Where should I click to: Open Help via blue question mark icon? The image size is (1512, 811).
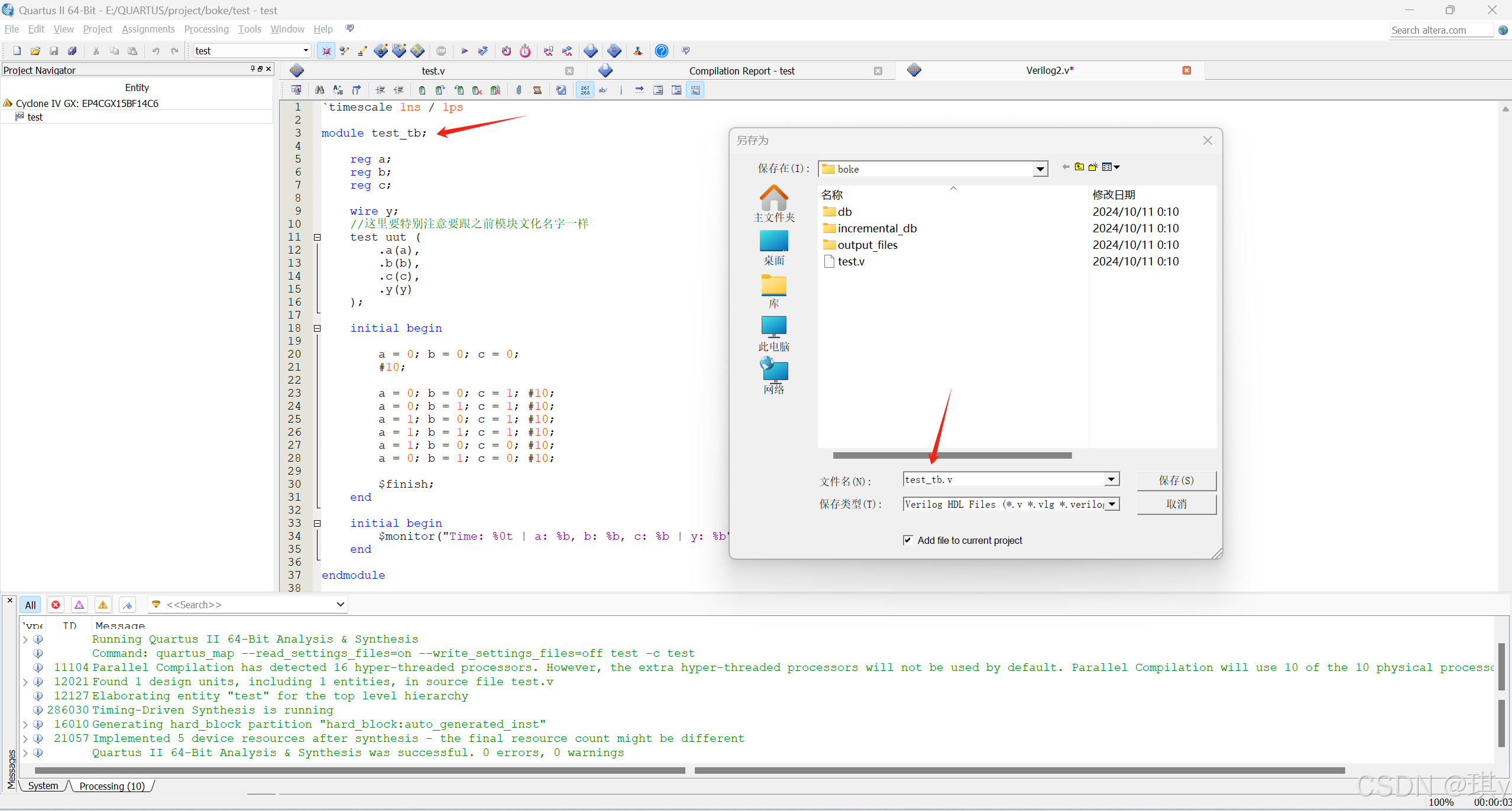(x=662, y=51)
